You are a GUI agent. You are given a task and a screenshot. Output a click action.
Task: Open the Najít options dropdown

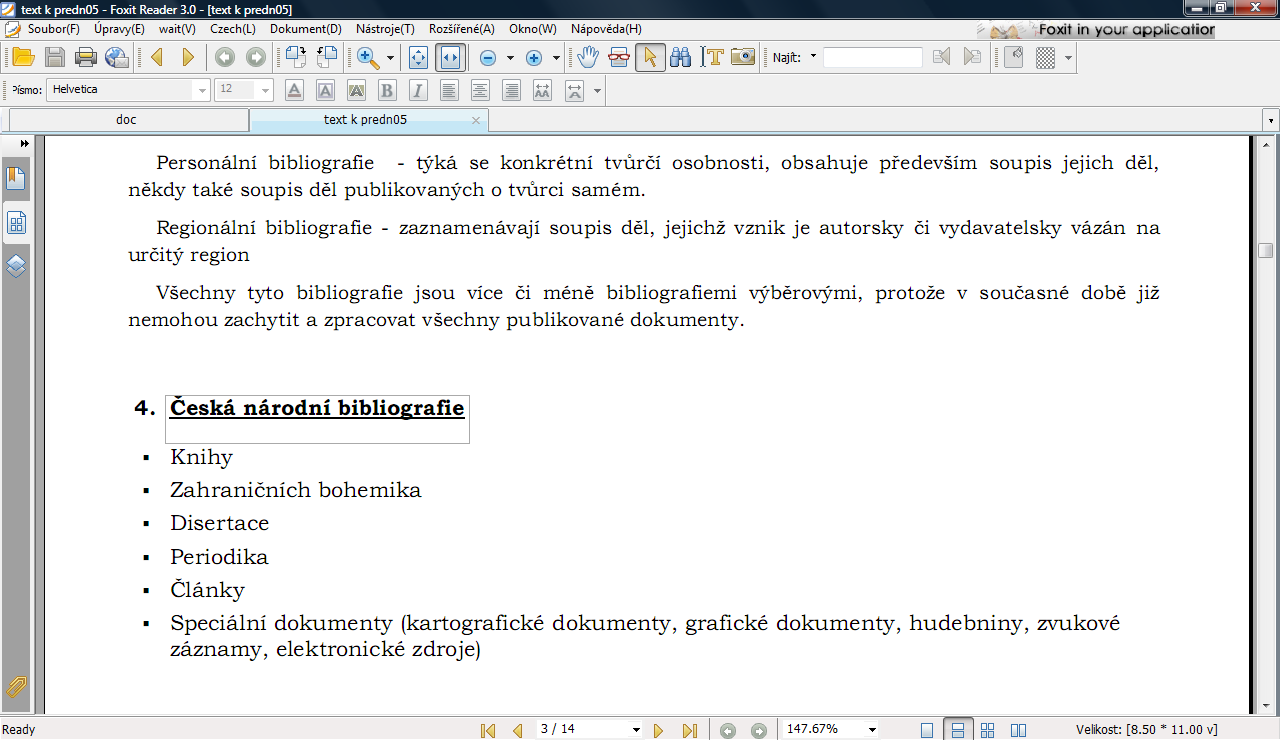(813, 57)
